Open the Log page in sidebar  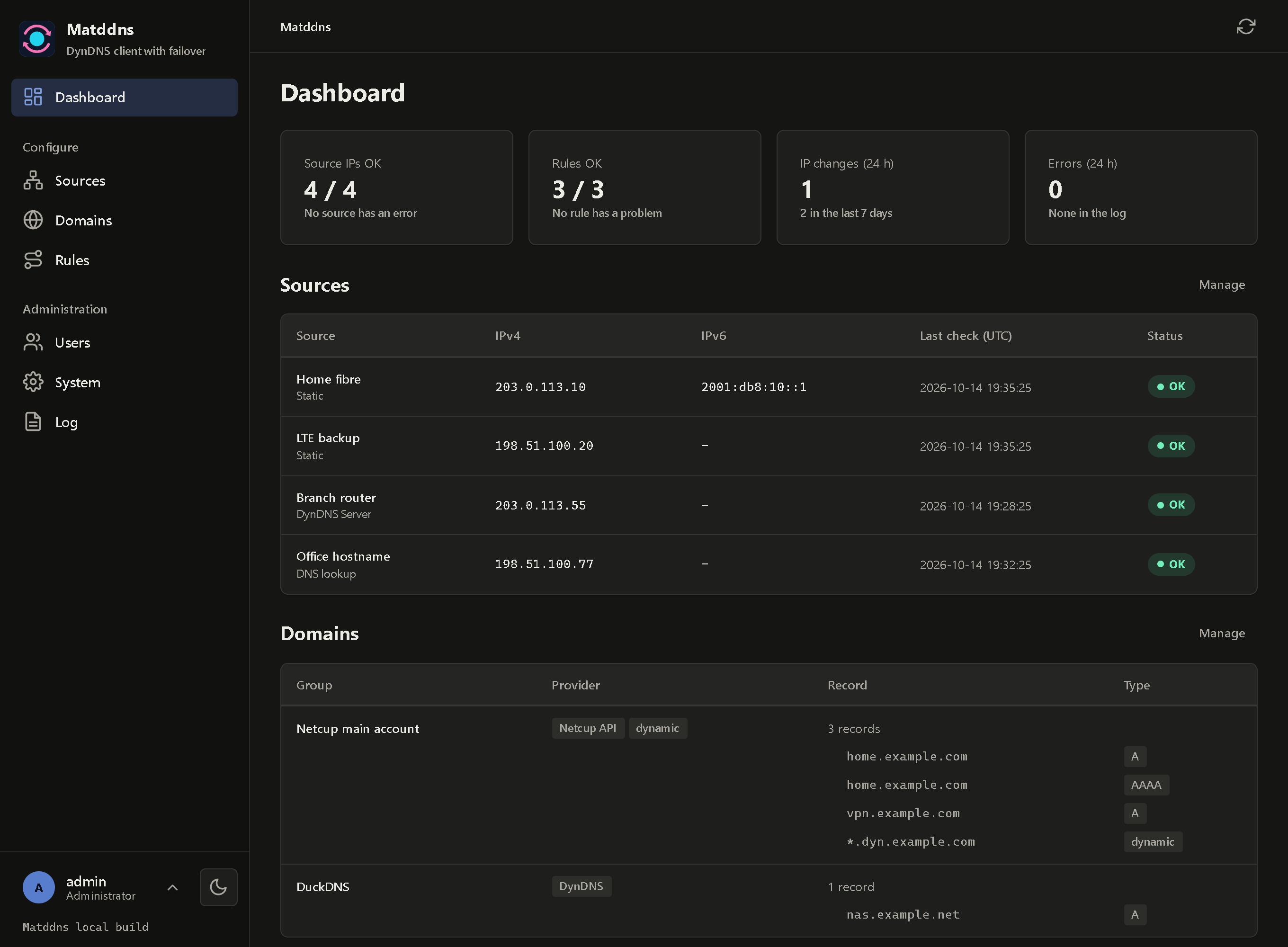click(x=125, y=422)
